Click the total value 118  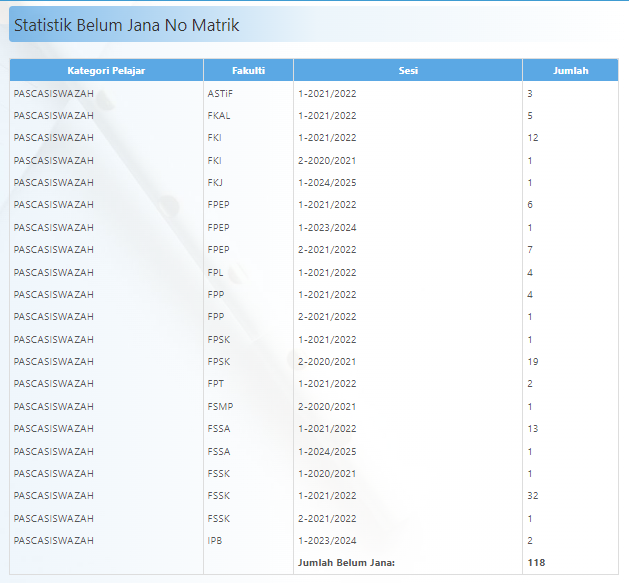point(536,563)
